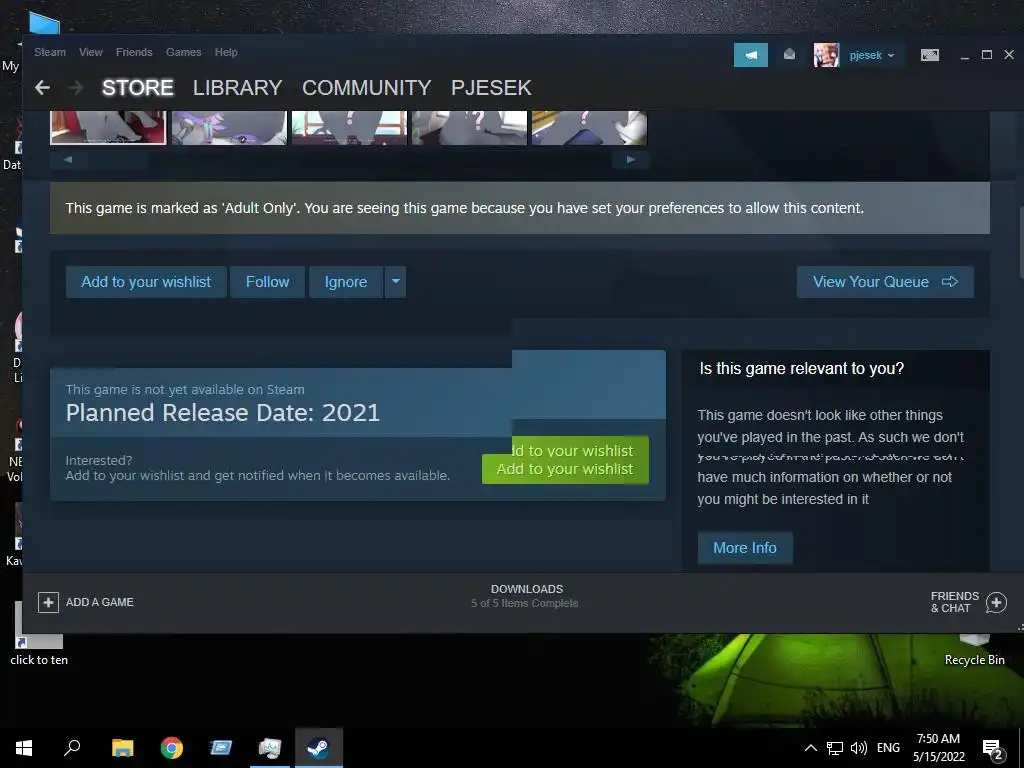Switch to the COMMUNITY tab
Image resolution: width=1024 pixels, height=768 pixels.
click(366, 88)
